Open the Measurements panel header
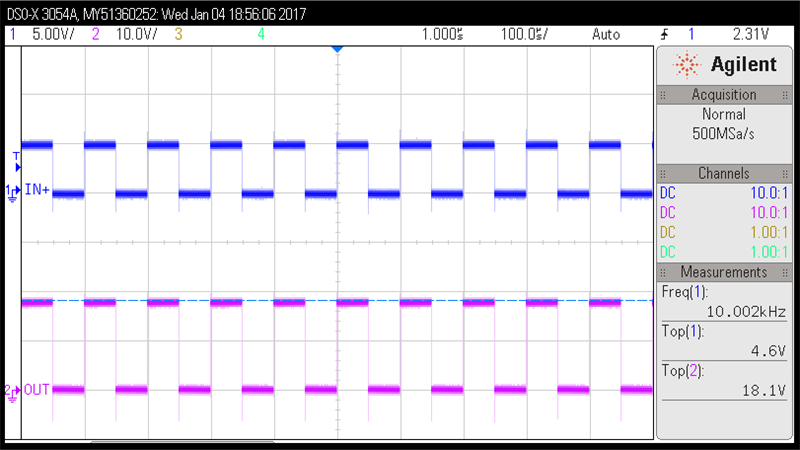The image size is (800, 450). [724, 272]
